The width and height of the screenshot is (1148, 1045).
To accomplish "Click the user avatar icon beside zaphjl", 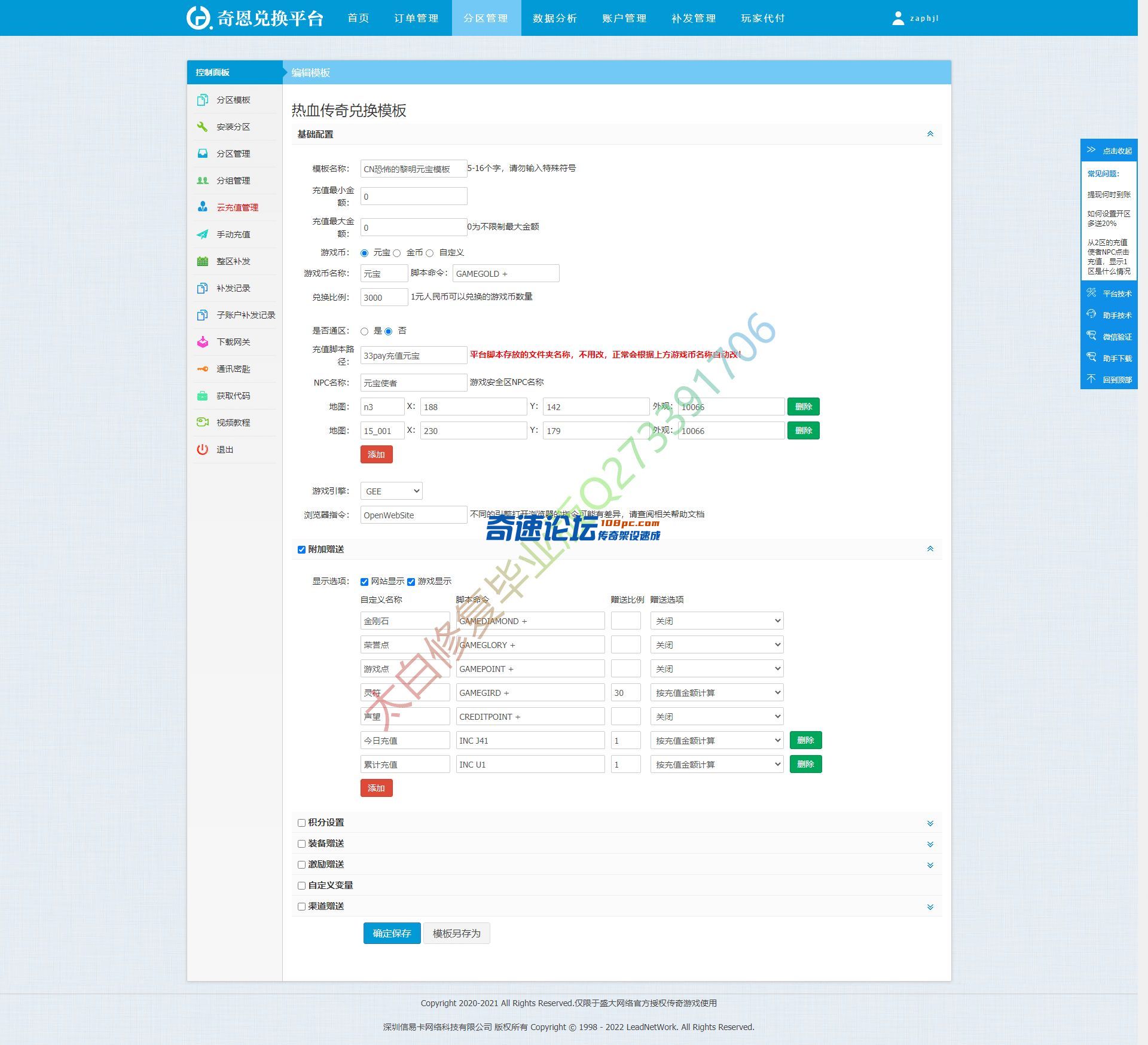I will tap(898, 19).
